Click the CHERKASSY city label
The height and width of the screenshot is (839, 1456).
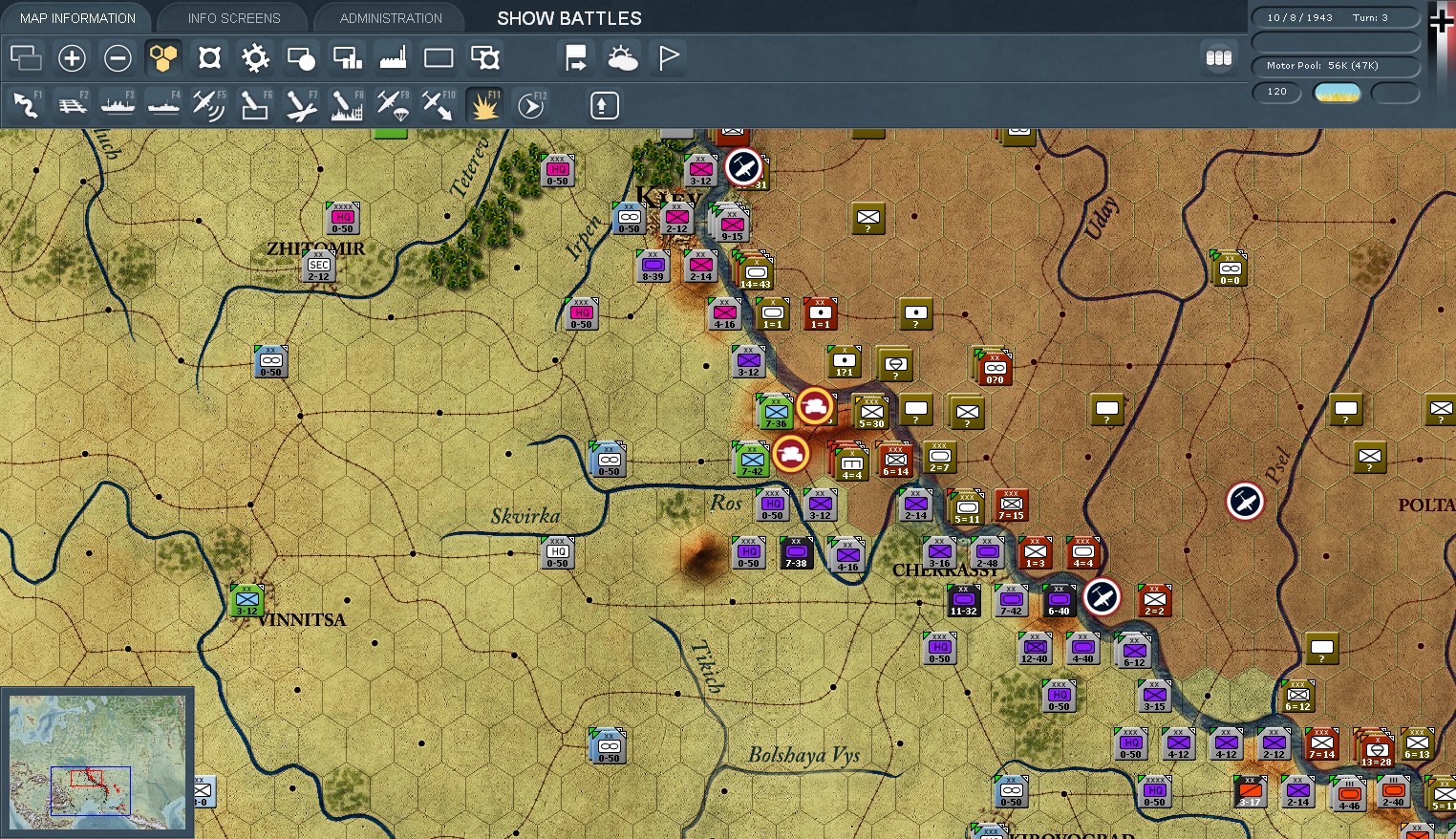(946, 570)
